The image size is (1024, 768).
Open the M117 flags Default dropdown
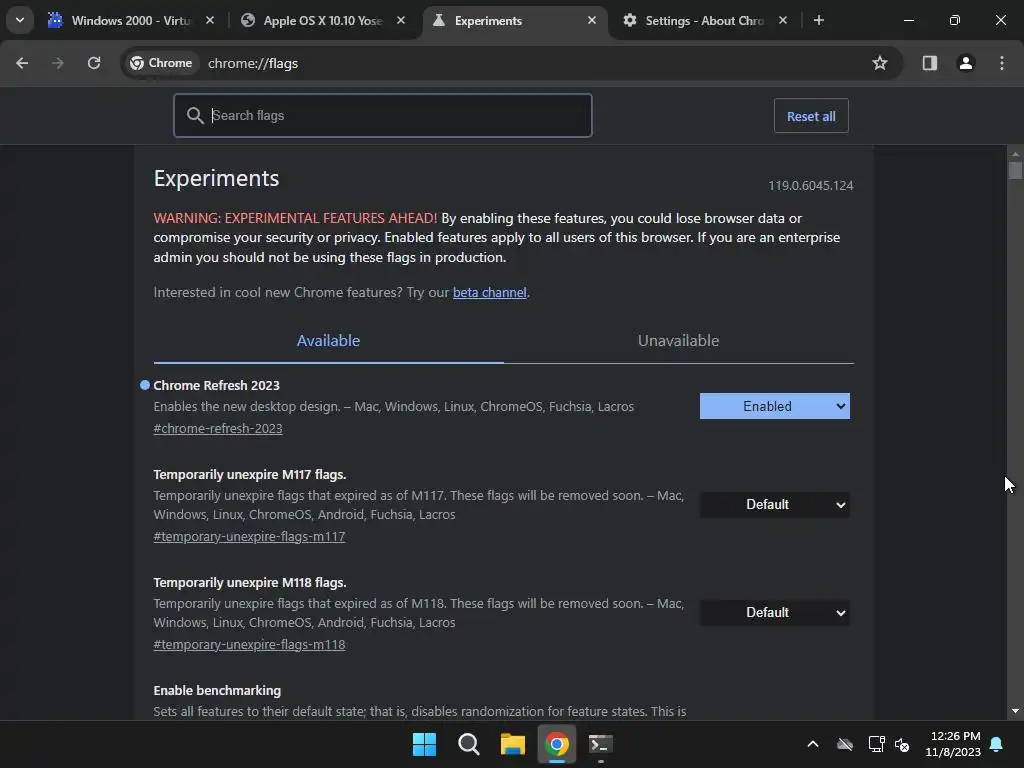pos(775,505)
